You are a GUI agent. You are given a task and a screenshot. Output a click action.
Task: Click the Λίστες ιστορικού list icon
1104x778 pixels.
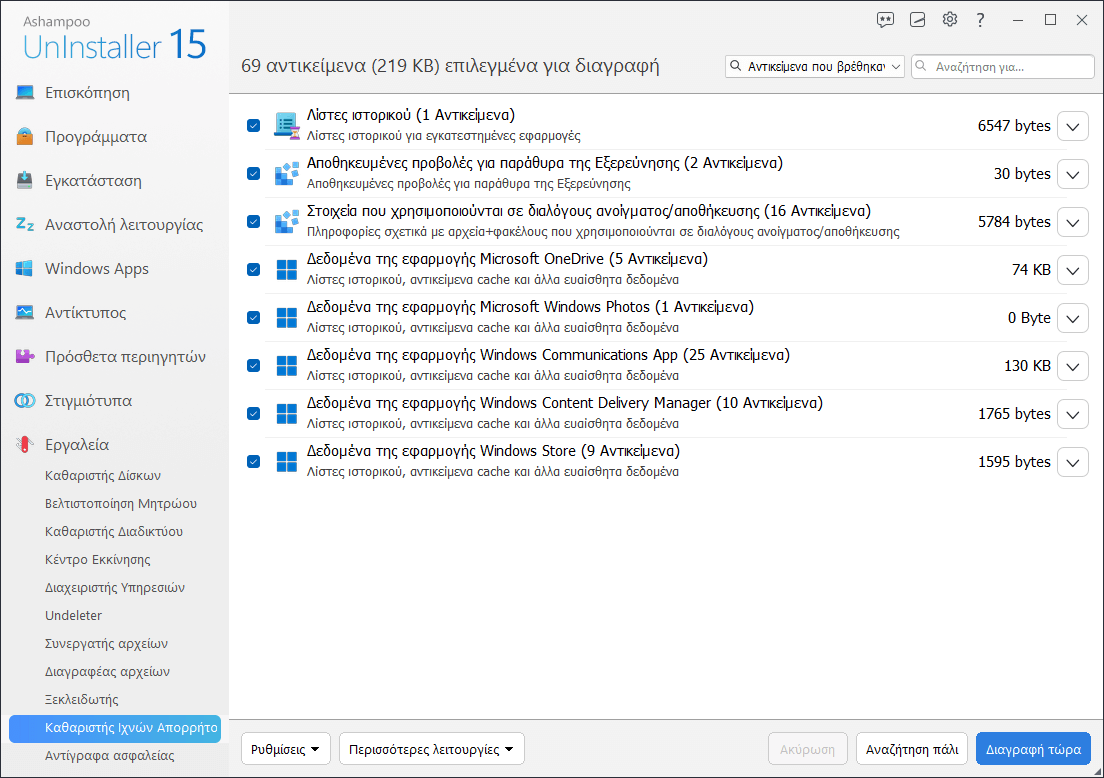[287, 125]
